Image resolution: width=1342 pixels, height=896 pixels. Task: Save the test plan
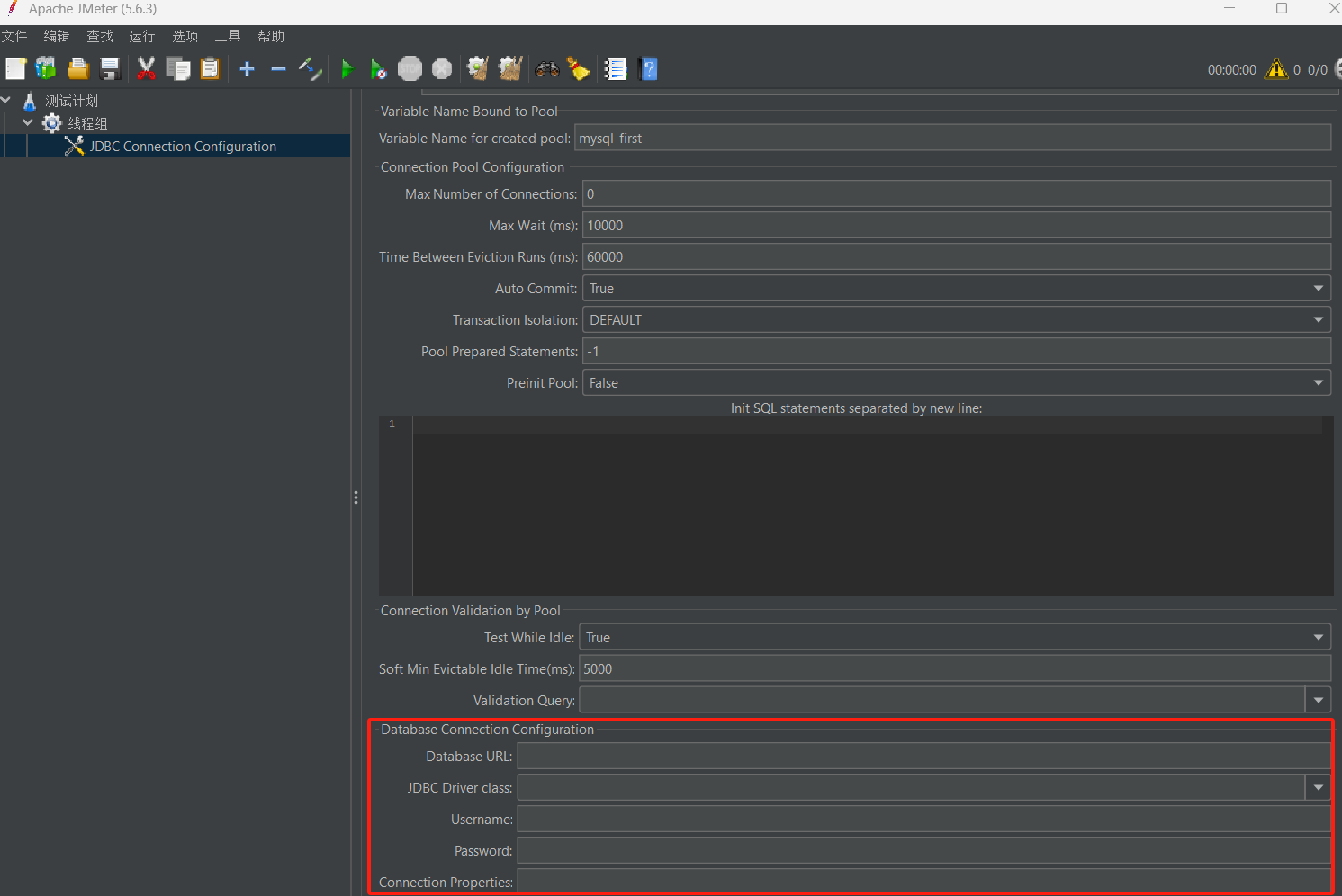click(x=110, y=69)
